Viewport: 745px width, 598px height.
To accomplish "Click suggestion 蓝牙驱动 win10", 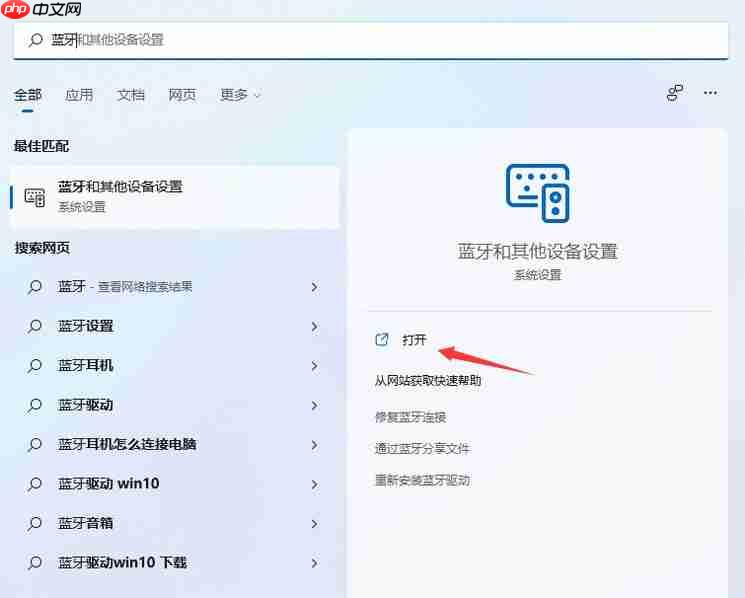I will pos(108,484).
